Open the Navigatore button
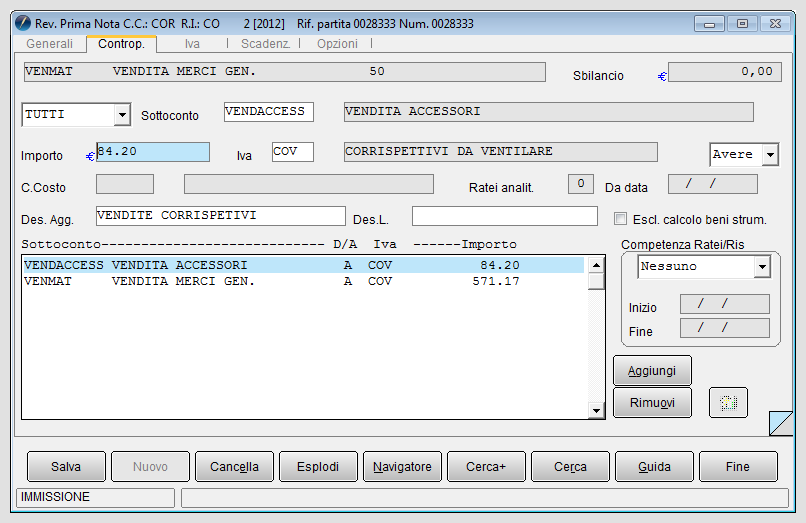806x523 pixels. click(402, 466)
